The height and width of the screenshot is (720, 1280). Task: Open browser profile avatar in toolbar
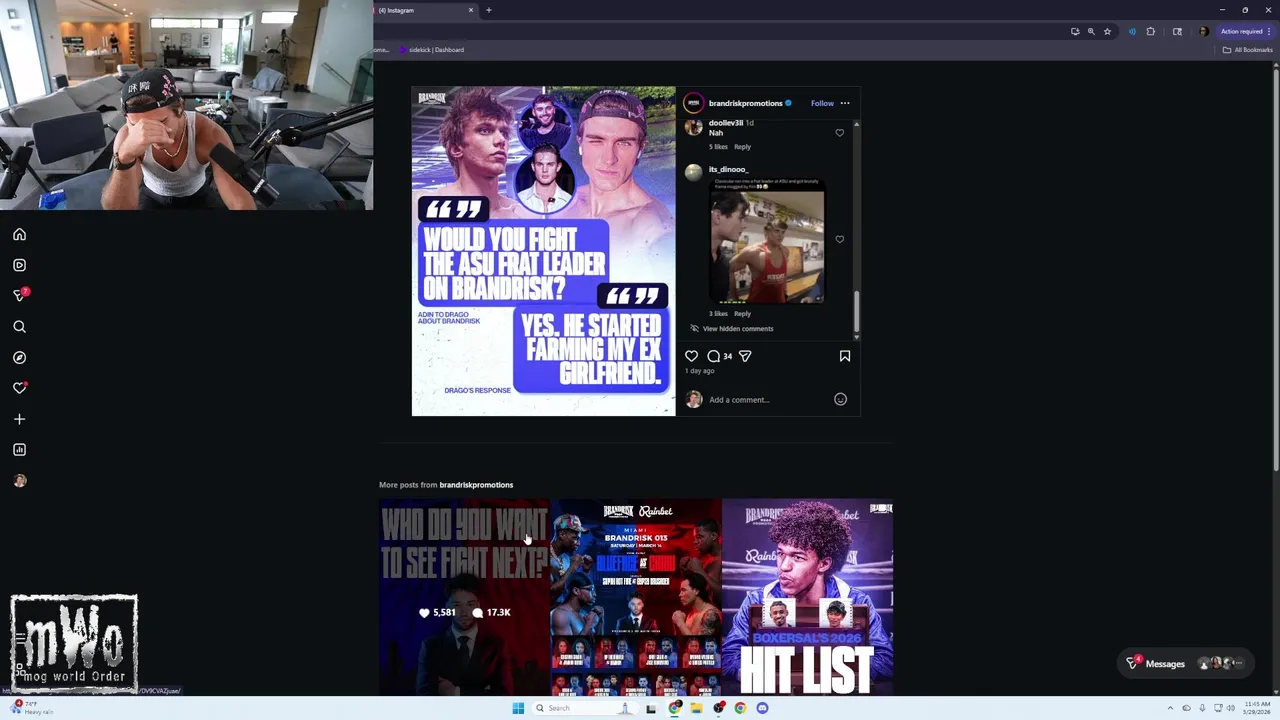point(1203,31)
